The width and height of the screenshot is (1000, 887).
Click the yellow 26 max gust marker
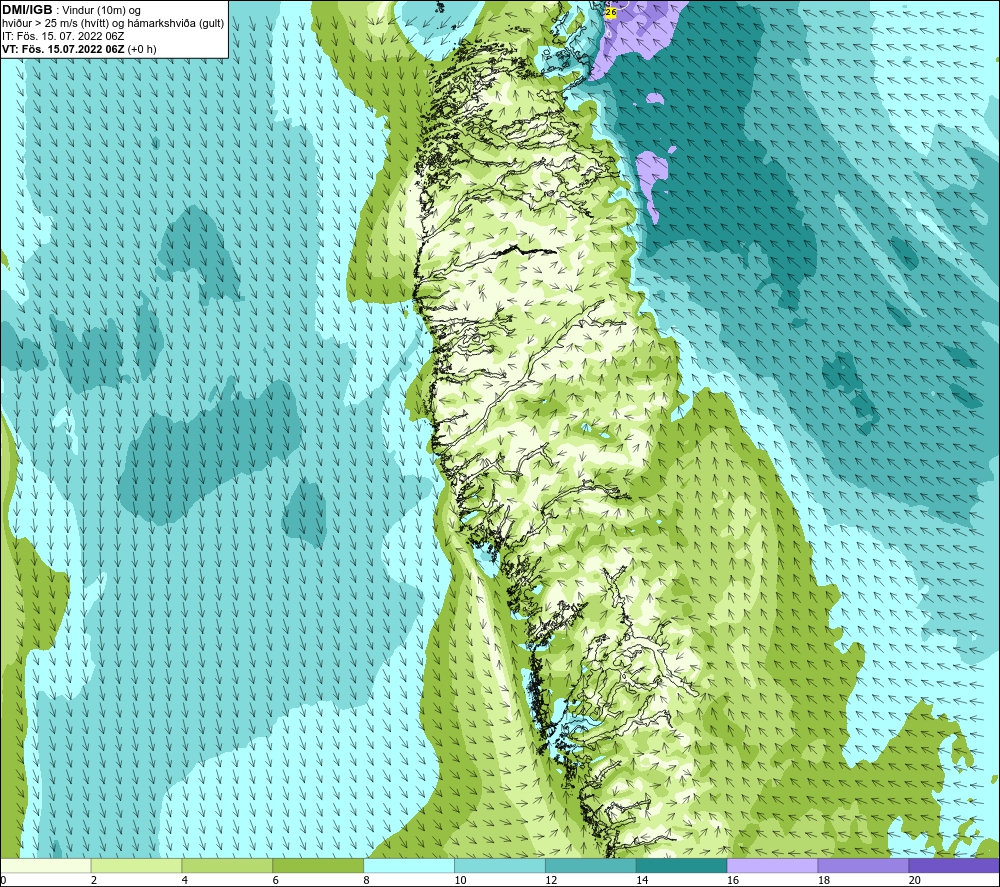(x=610, y=12)
